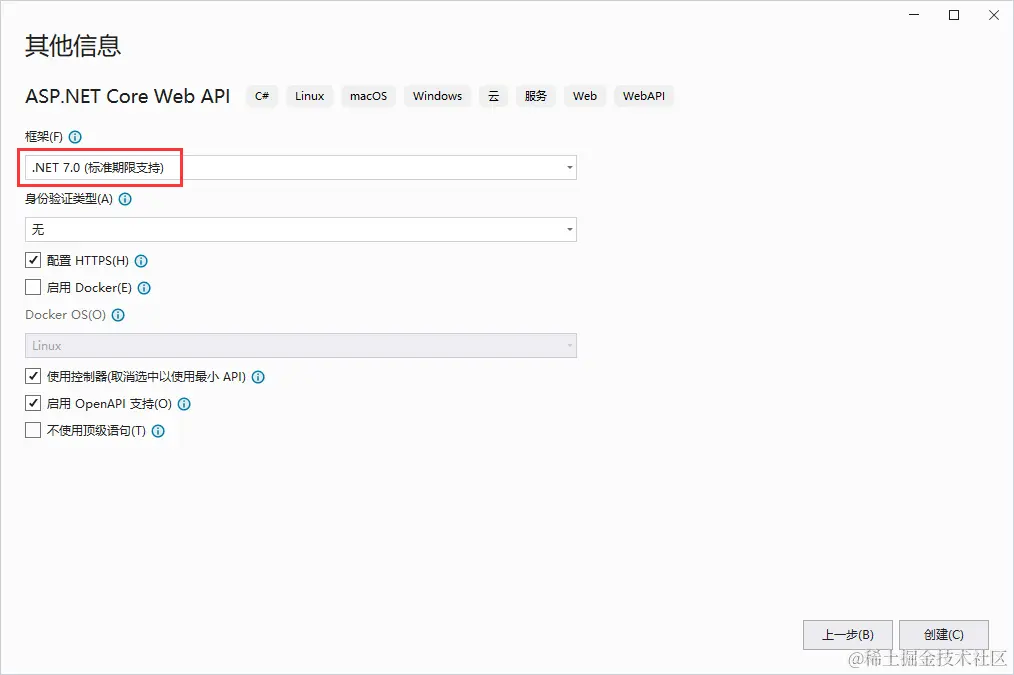This screenshot has height=675, width=1014.
Task: Click the 创建(C) button
Action: coord(944,635)
